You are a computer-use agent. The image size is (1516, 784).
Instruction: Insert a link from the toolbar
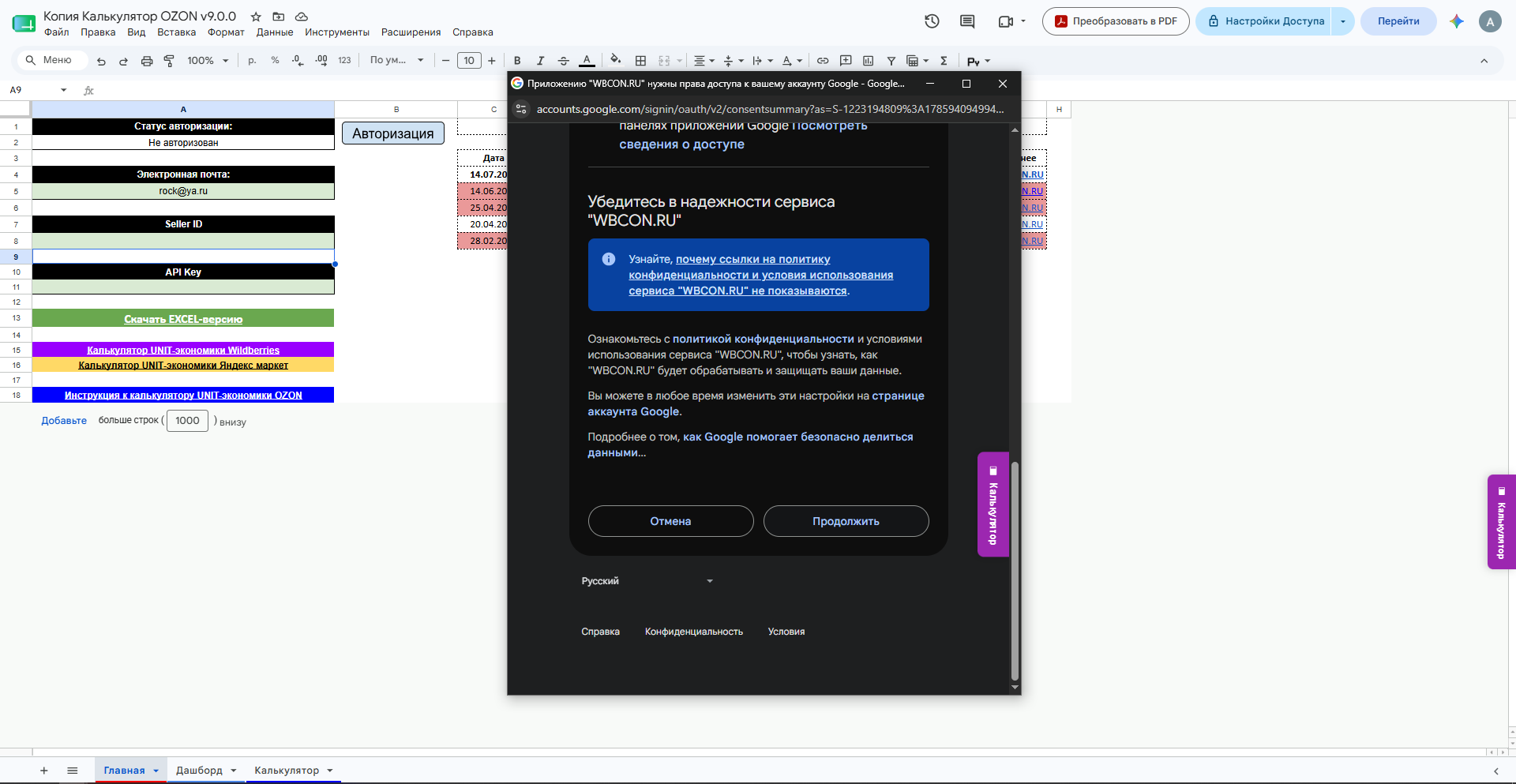tap(823, 61)
